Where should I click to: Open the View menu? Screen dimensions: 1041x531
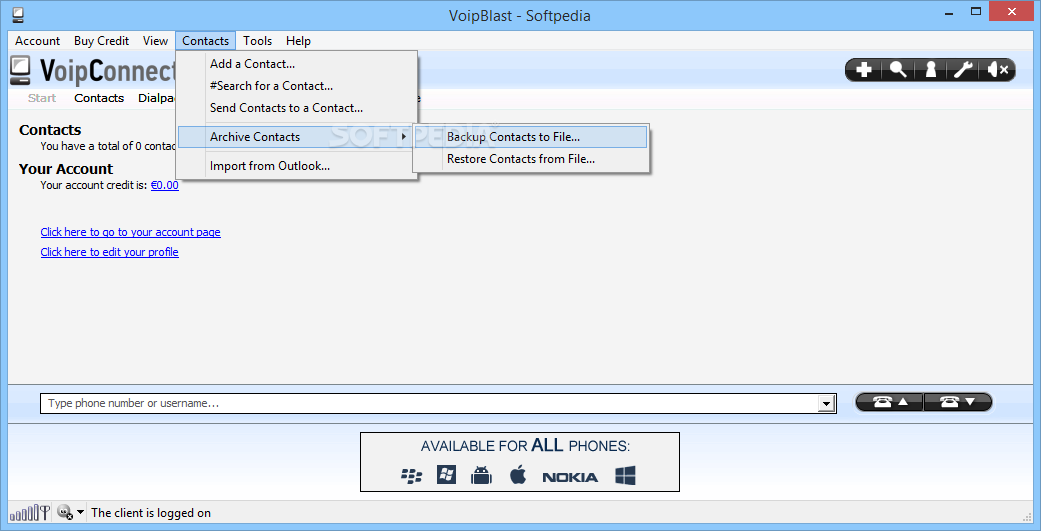(x=155, y=40)
